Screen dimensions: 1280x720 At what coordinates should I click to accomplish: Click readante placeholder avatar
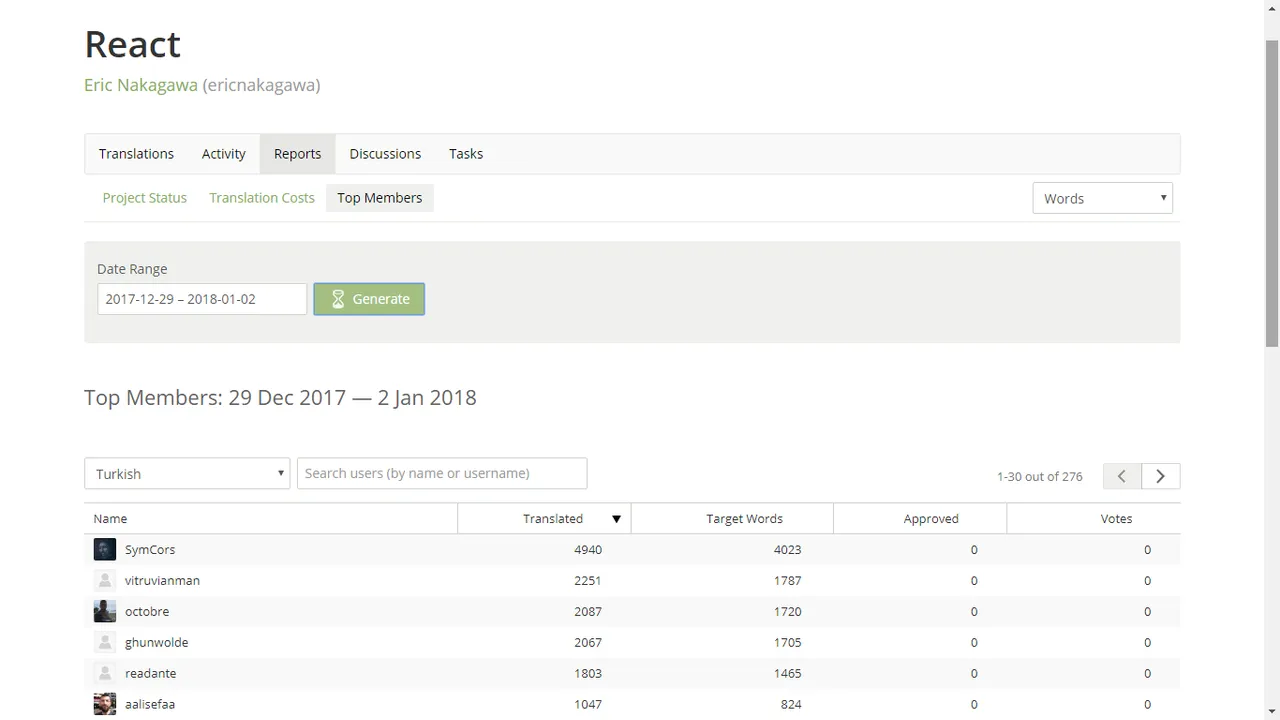[105, 673]
